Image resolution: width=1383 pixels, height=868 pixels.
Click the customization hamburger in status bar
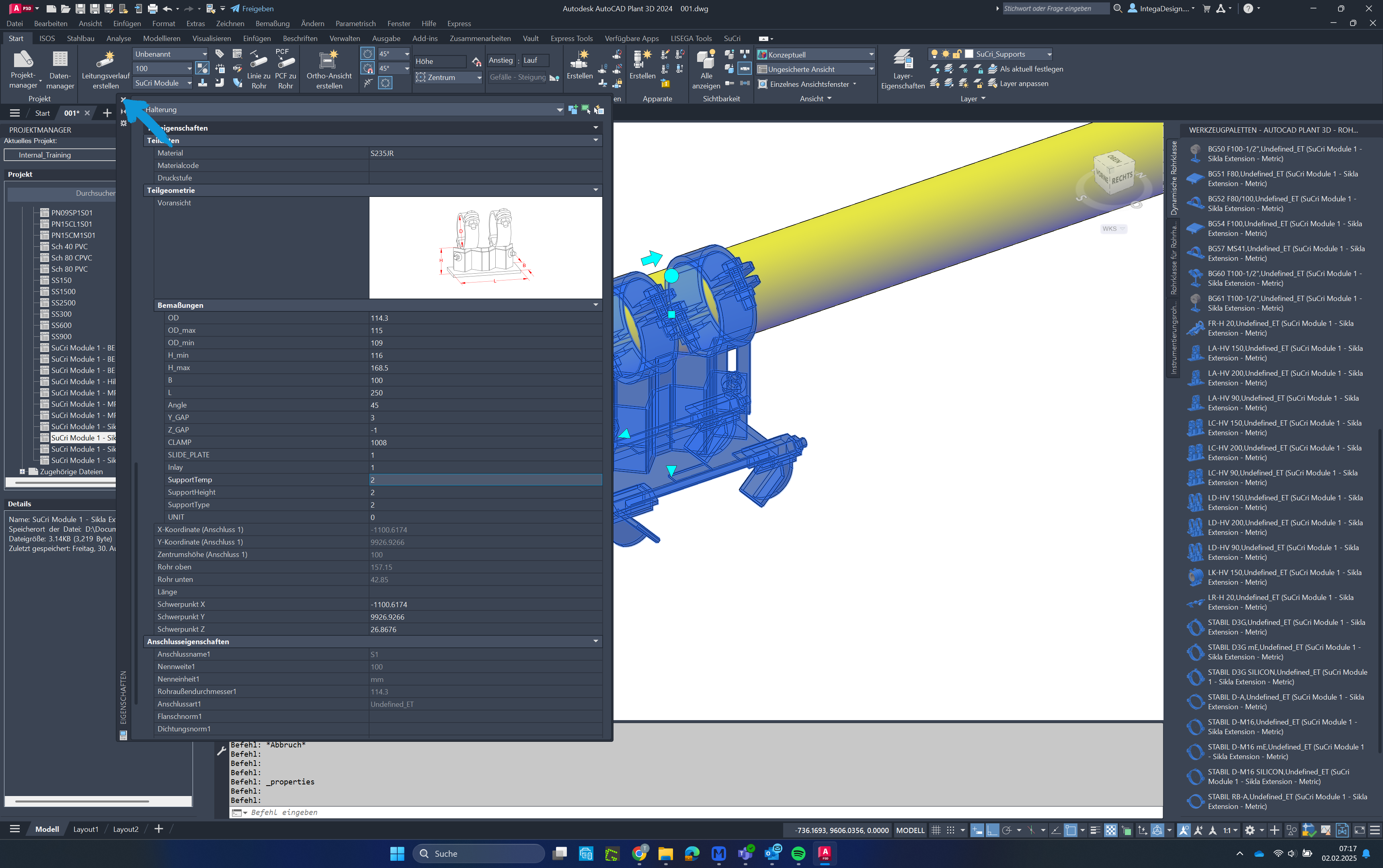point(1375,830)
